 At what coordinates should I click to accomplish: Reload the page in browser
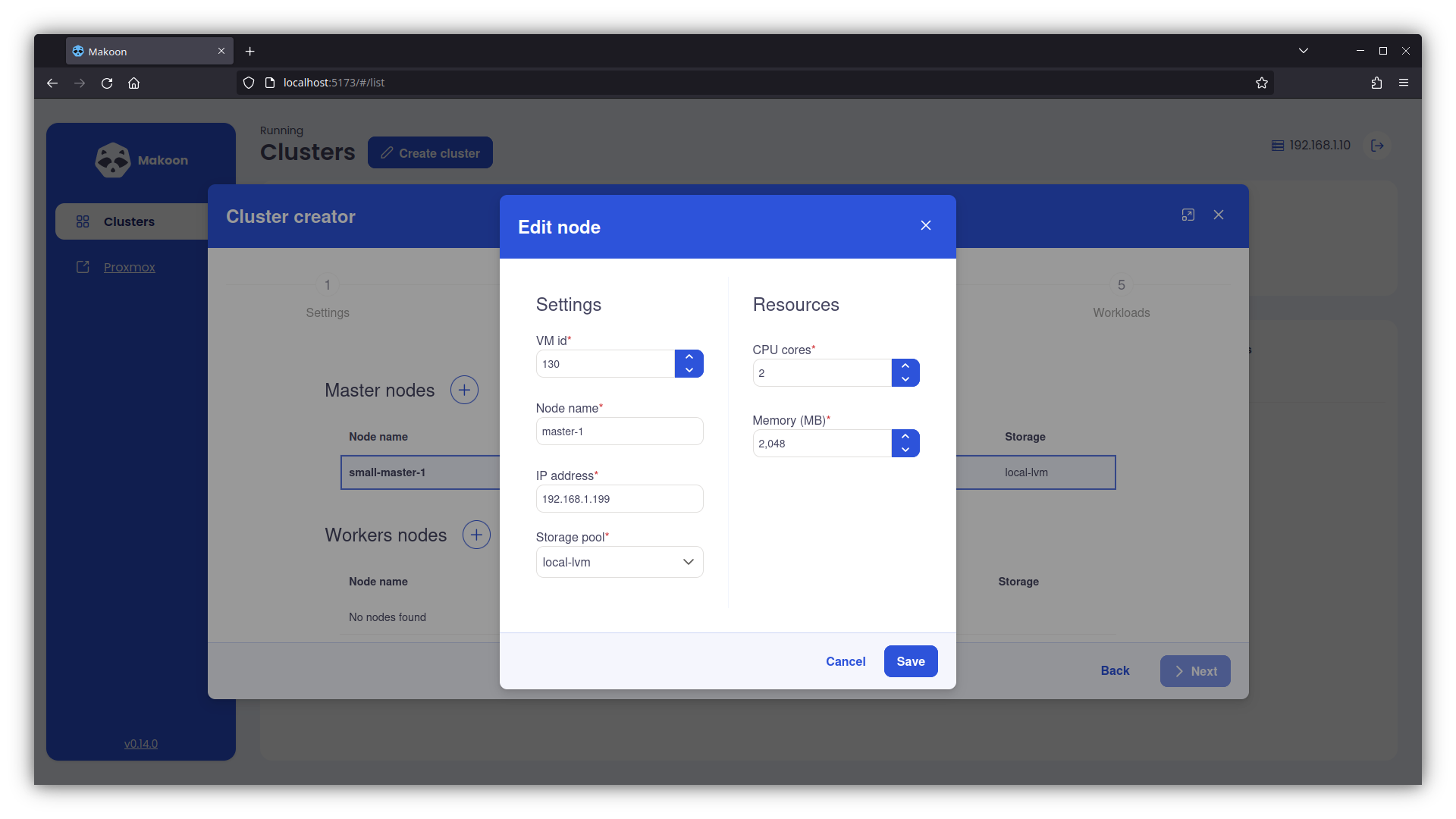click(x=107, y=83)
